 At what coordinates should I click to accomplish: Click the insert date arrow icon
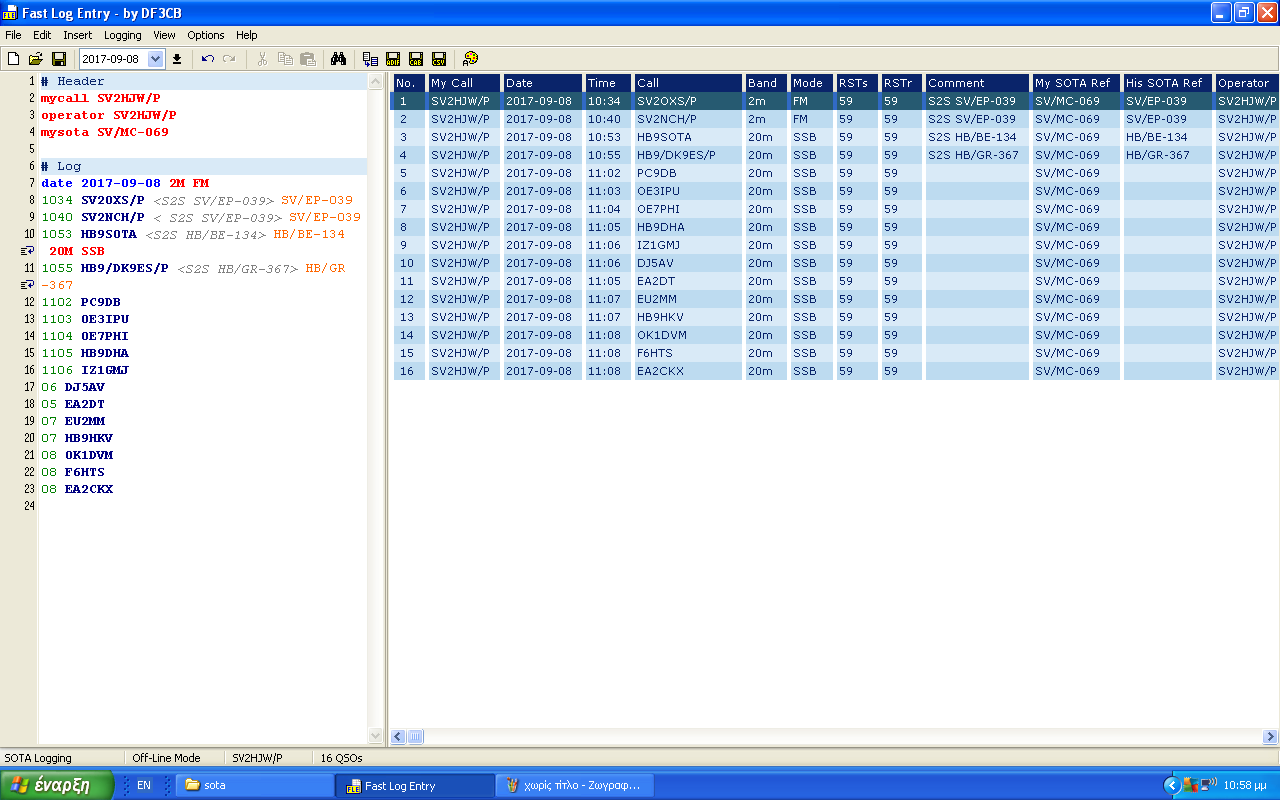177,59
